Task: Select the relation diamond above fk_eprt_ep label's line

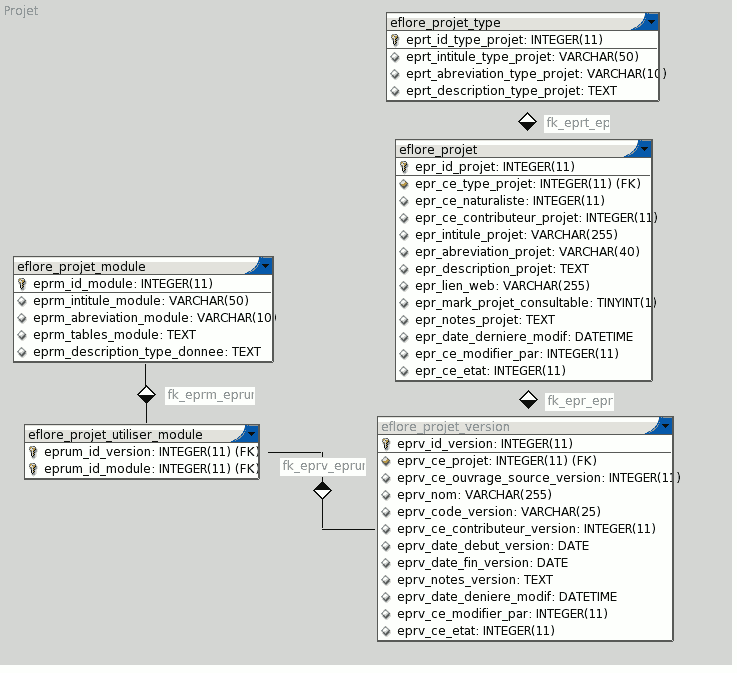Action: [x=528, y=122]
